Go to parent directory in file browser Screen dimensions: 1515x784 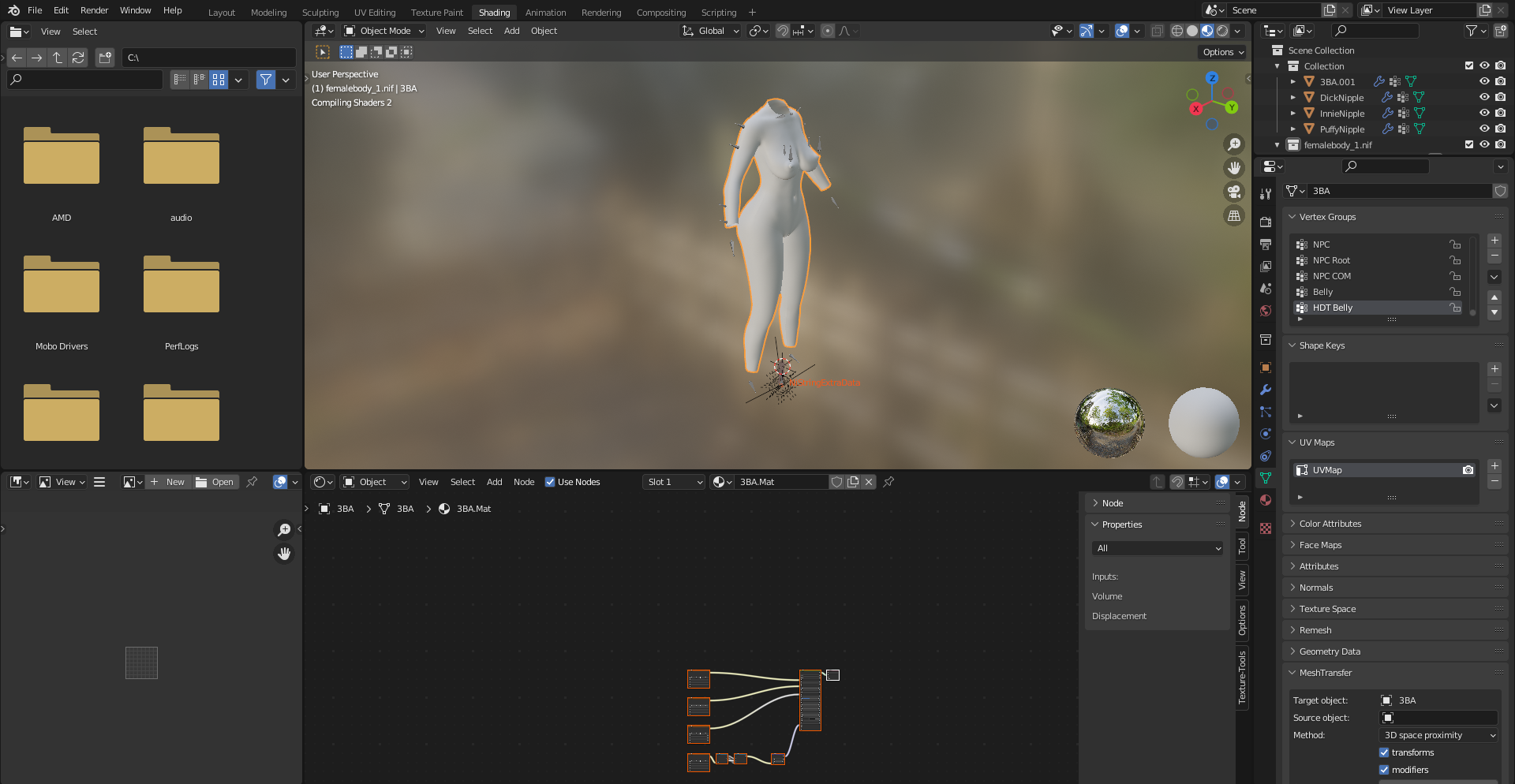pos(58,58)
